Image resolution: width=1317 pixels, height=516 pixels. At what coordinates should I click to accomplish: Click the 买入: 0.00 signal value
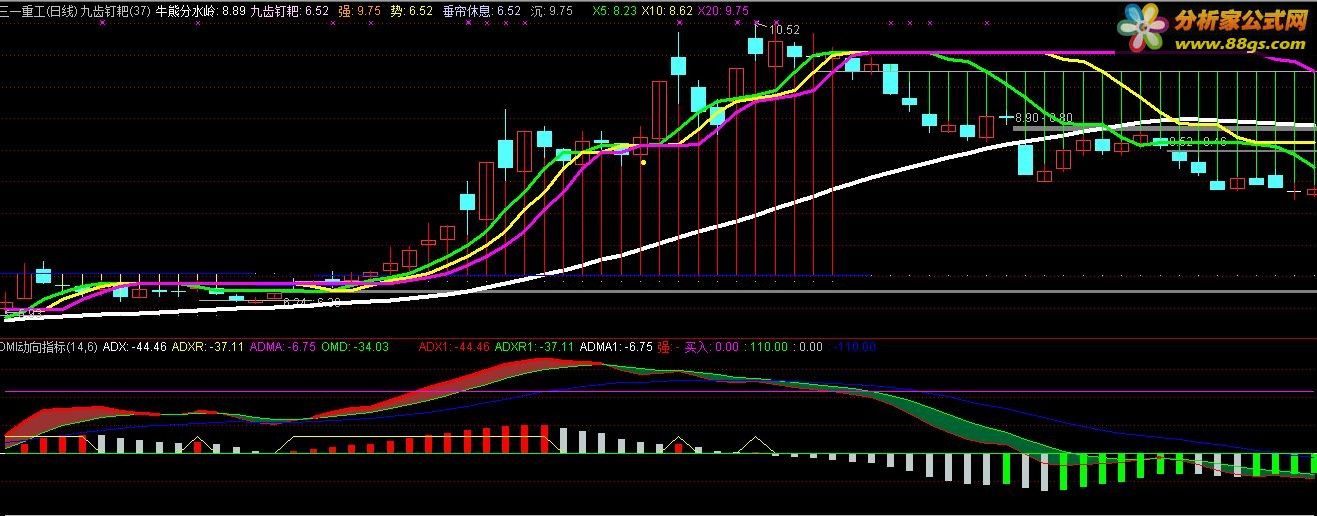710,347
